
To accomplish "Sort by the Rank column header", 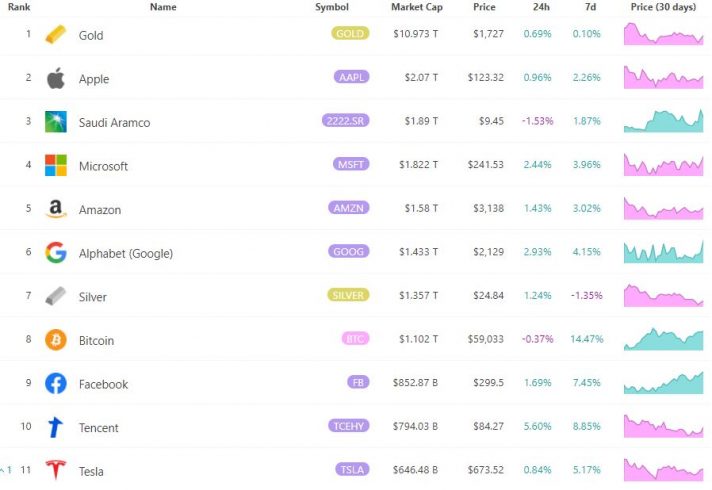I will (19, 7).
